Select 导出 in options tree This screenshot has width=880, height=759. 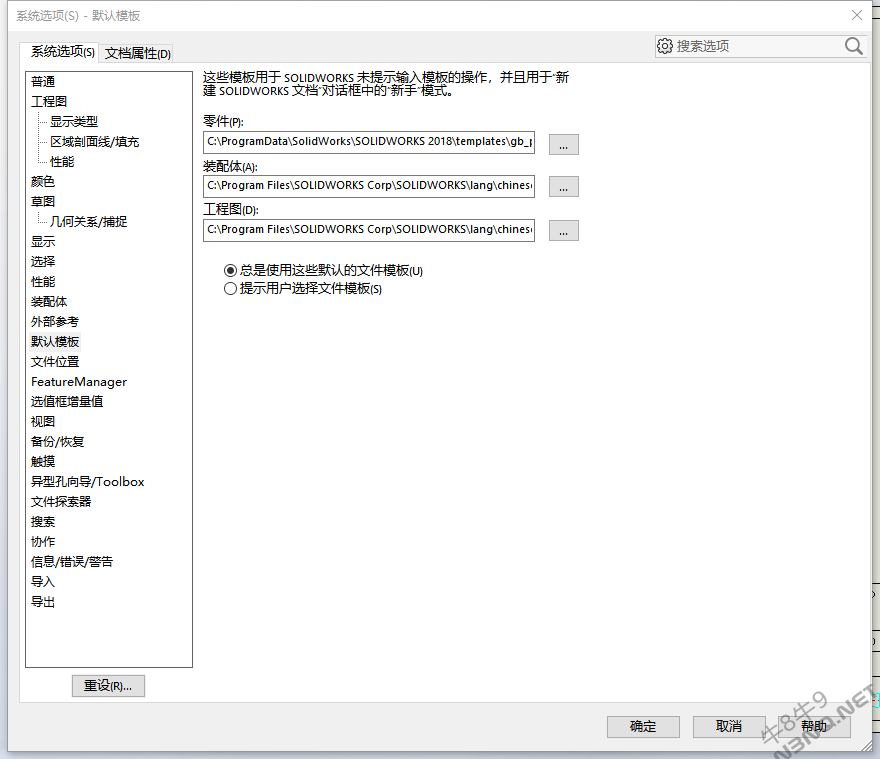click(43, 602)
